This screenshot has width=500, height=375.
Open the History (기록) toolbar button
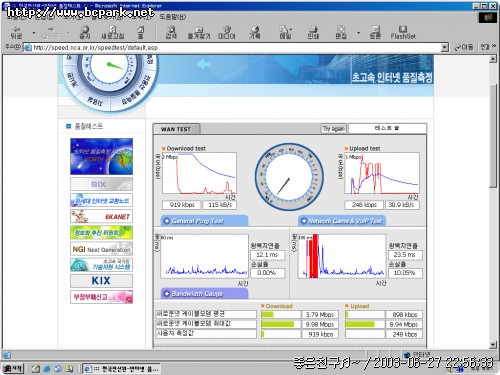coord(255,32)
